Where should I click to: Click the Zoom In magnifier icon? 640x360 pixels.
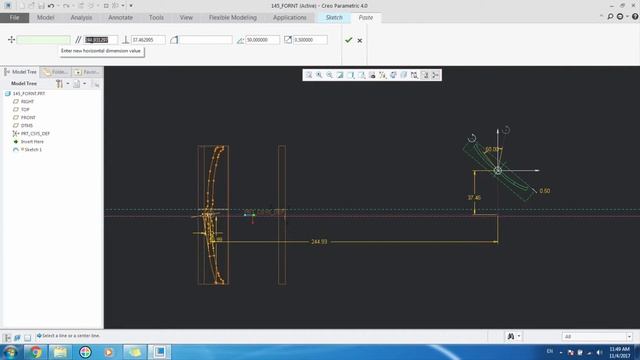(x=319, y=75)
